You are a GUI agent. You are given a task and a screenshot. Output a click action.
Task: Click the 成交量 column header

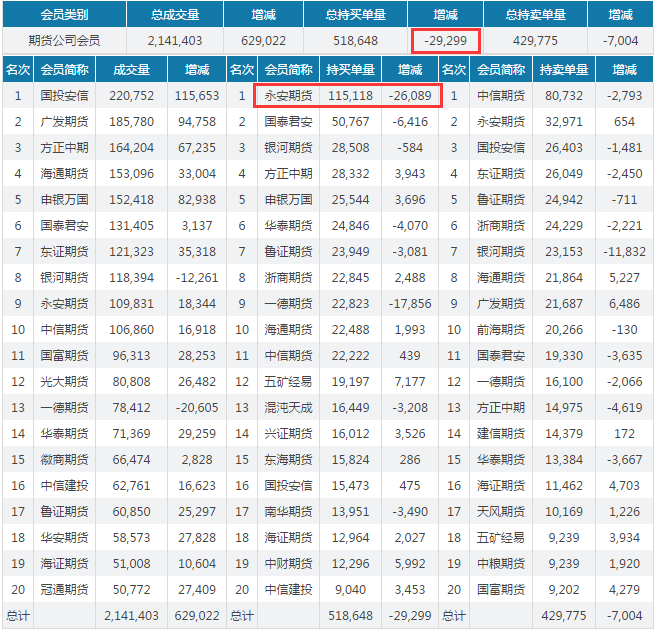point(131,69)
